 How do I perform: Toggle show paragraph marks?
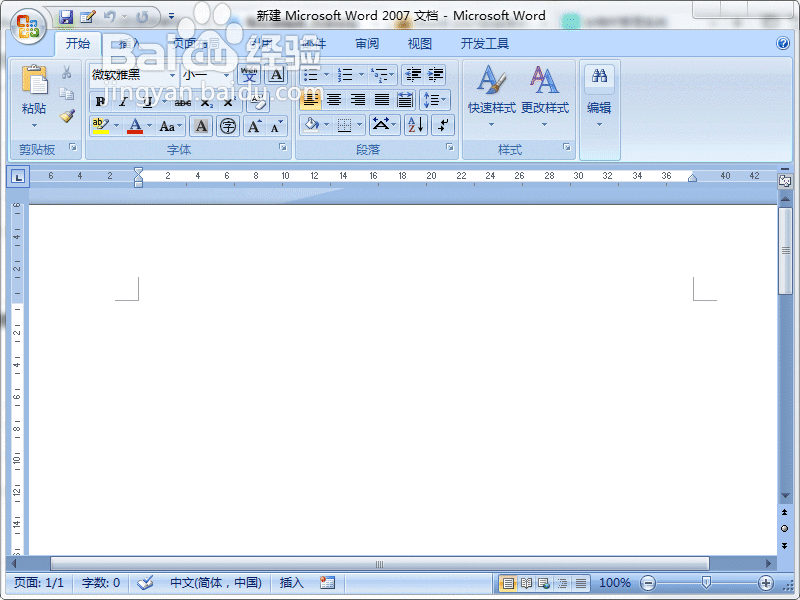(443, 124)
